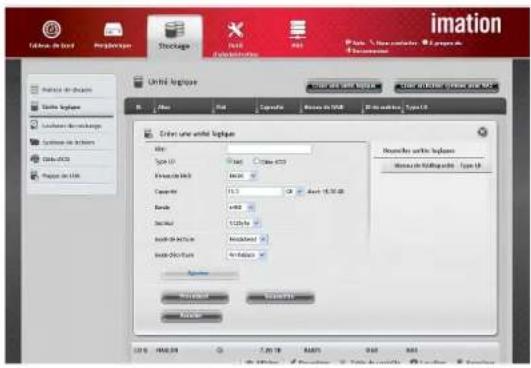Click the storage locator sidebar icon
The width and height of the screenshot is (531, 368).
pos(34,125)
